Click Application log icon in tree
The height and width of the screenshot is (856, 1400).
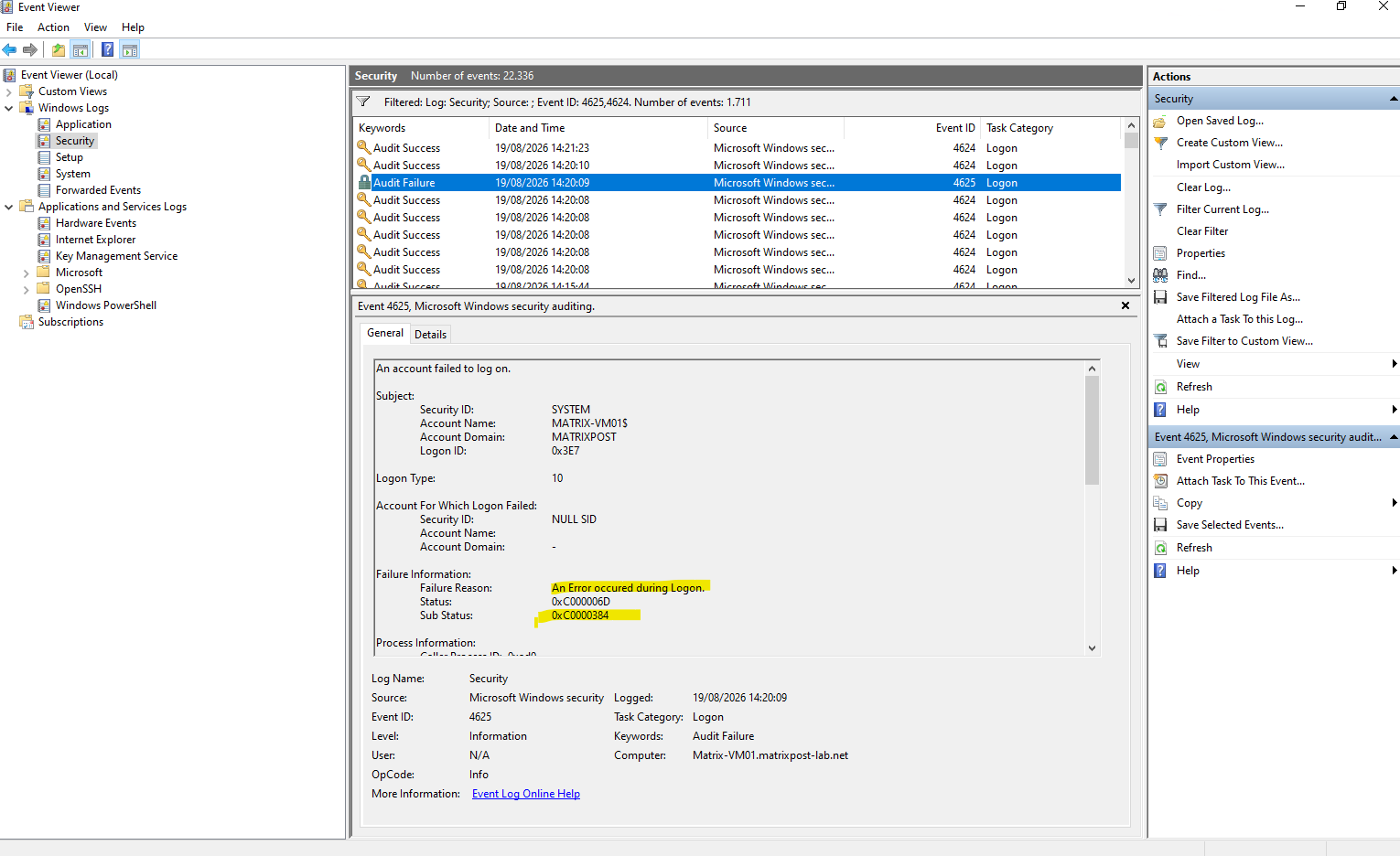tap(44, 124)
